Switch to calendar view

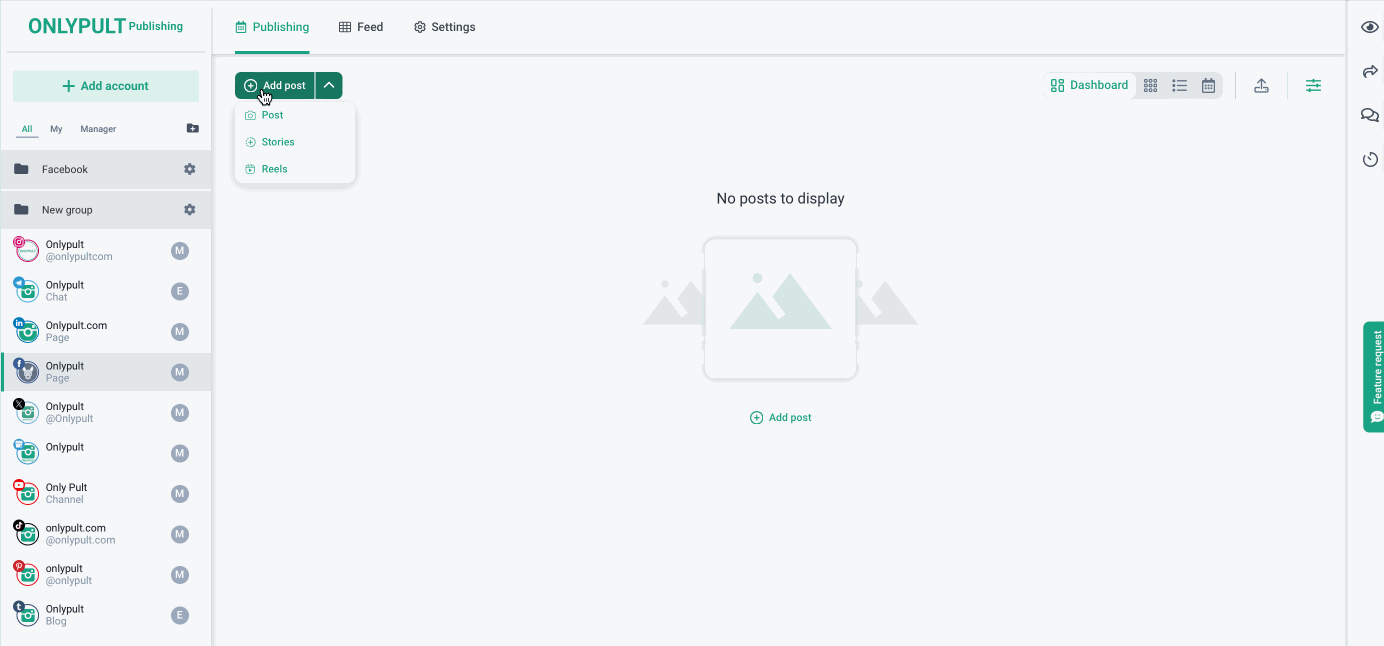pos(1208,86)
